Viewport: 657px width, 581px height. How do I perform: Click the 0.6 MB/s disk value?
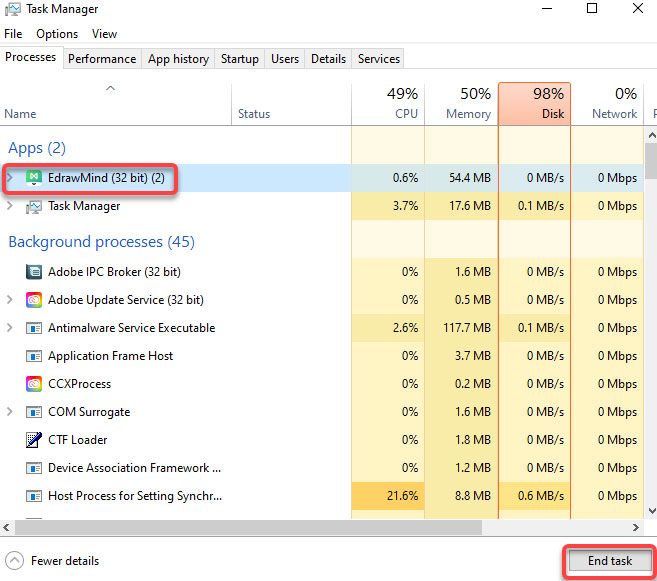pyautogui.click(x=541, y=496)
